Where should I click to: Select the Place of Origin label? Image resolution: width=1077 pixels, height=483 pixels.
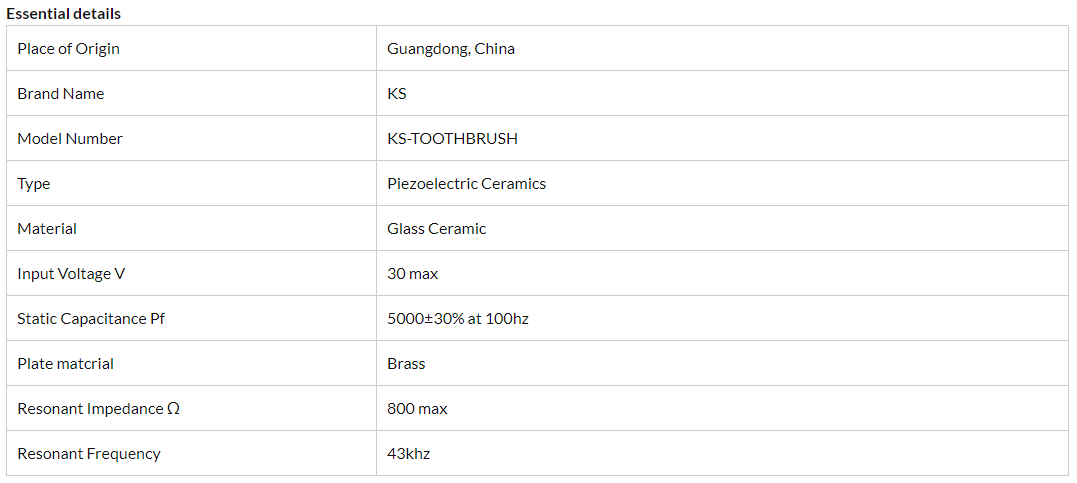pyautogui.click(x=68, y=49)
